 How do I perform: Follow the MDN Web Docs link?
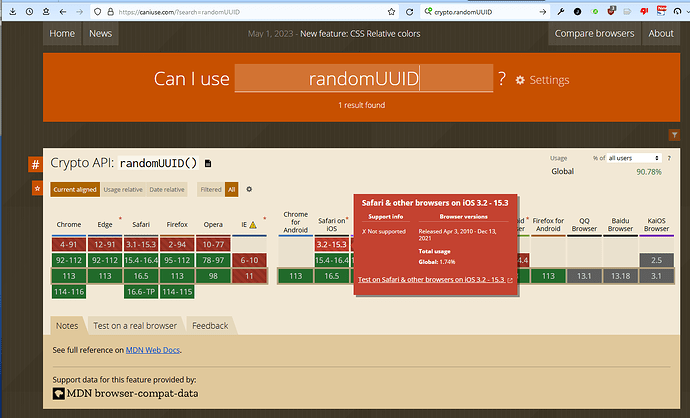pos(153,350)
